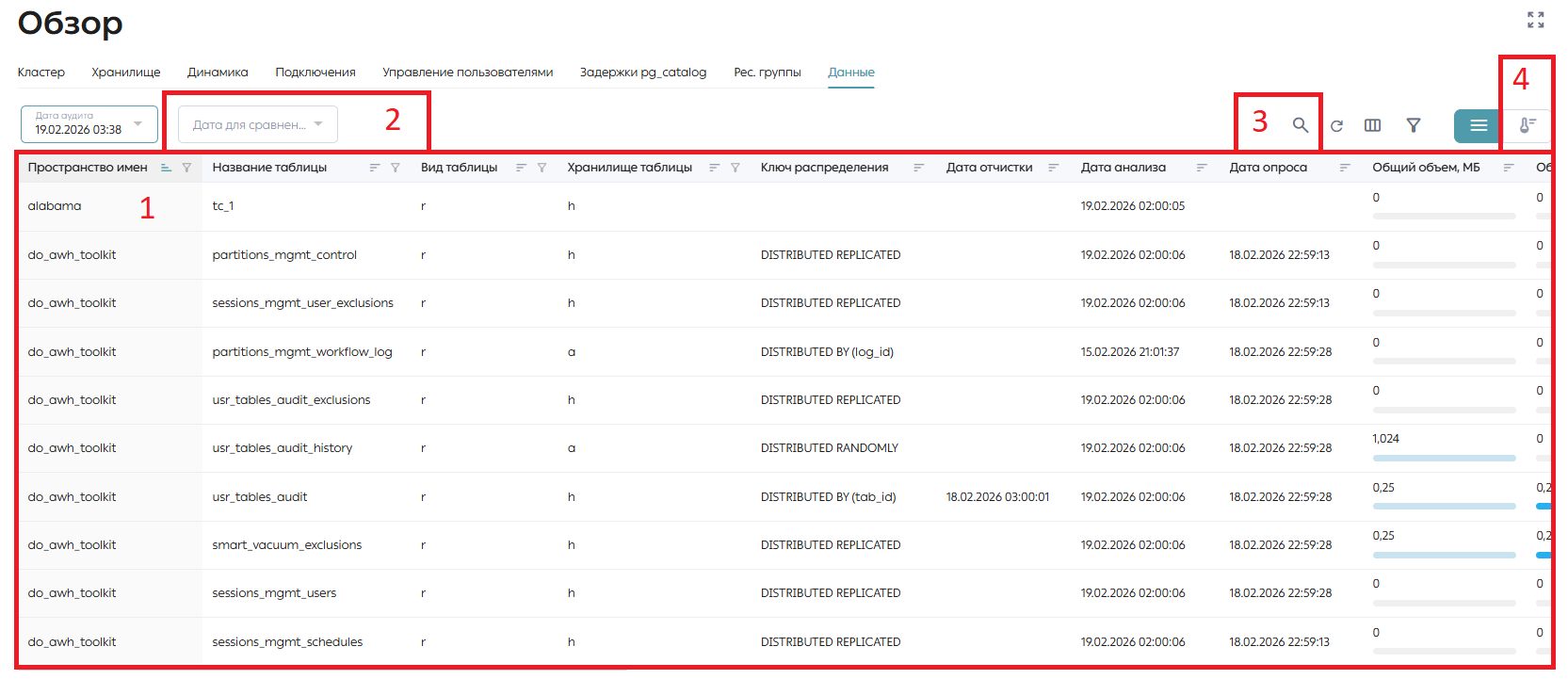Viewport: 1568px width, 679px height.
Task: Open the Дата для сравнения dropdown
Action: (258, 124)
